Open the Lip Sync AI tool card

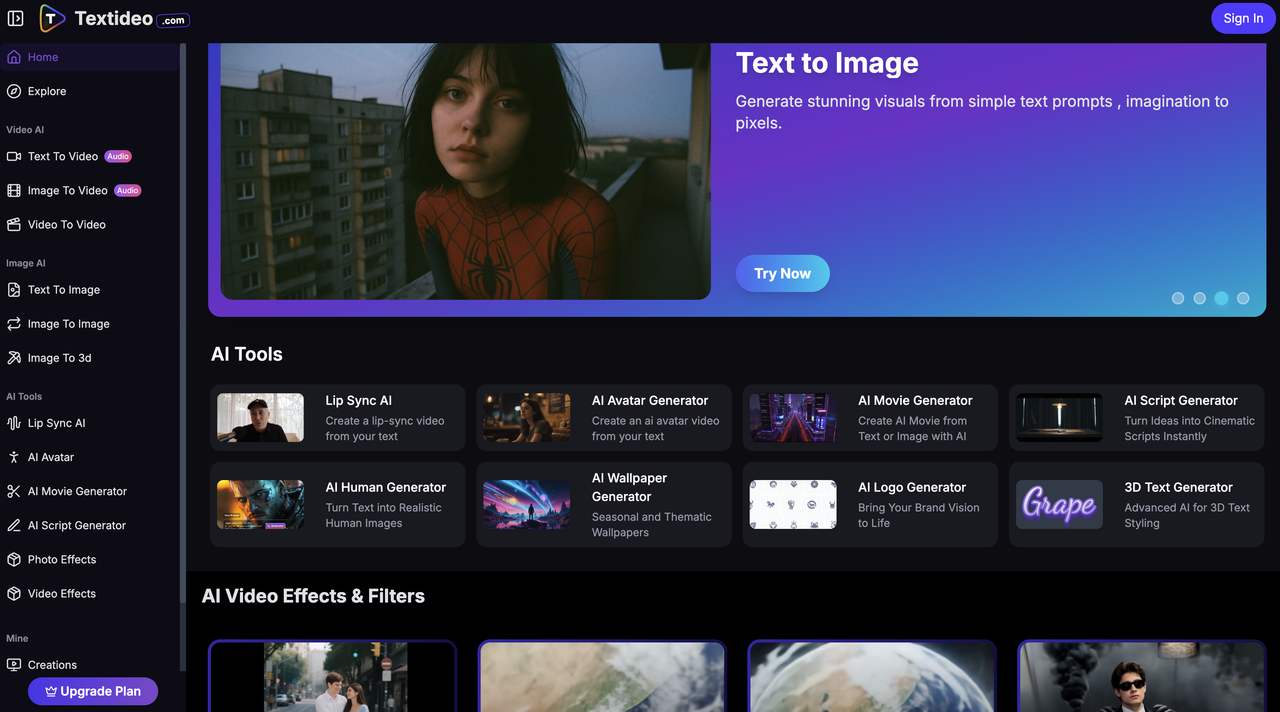(338, 418)
